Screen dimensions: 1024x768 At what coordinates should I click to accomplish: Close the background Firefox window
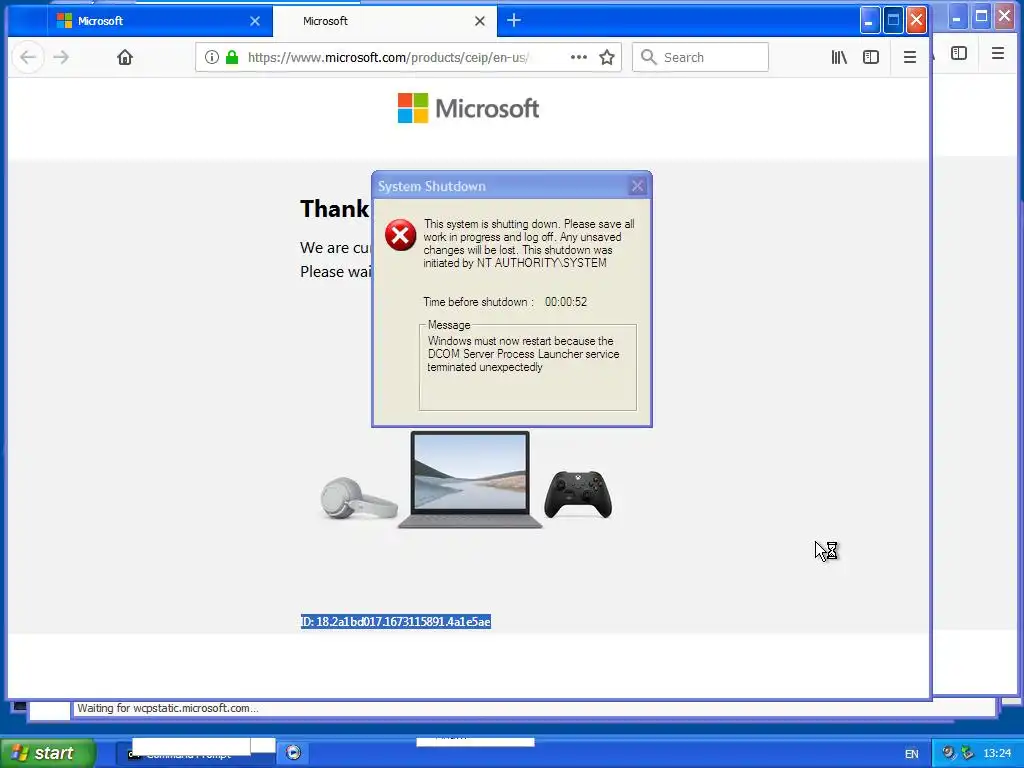1004,16
